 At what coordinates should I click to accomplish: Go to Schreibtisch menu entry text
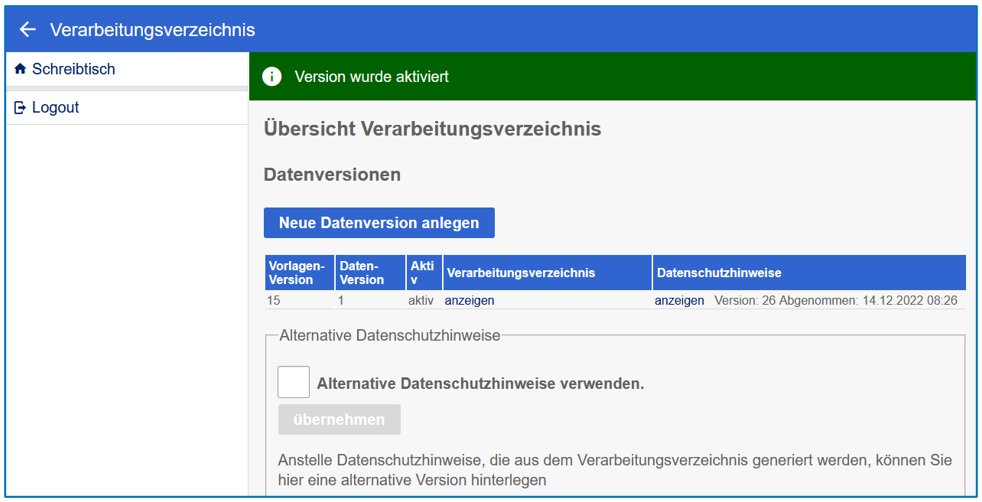[73, 69]
